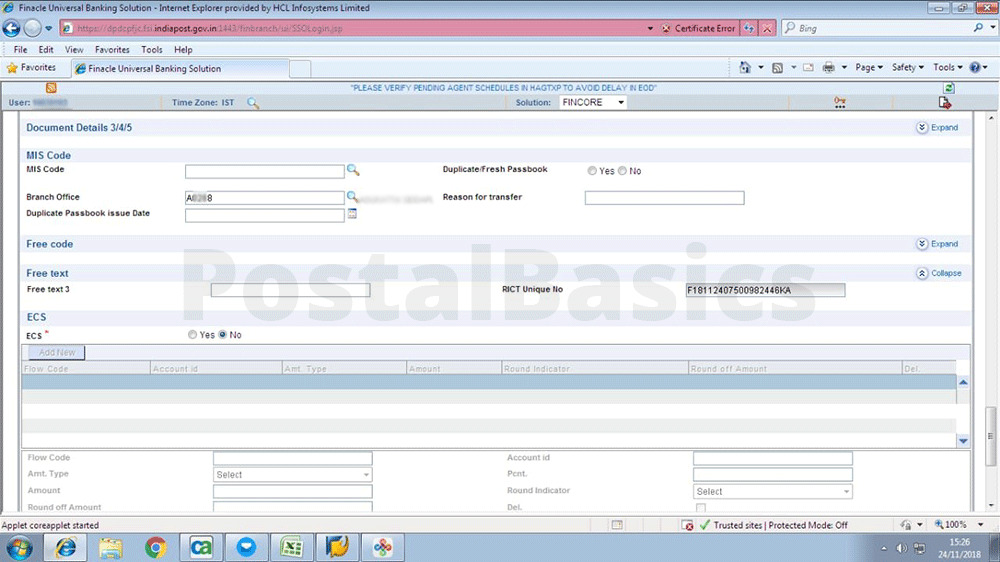1000x562 pixels.
Task: Select Yes for Duplicate/Fresh Passbook
Action: 592,171
